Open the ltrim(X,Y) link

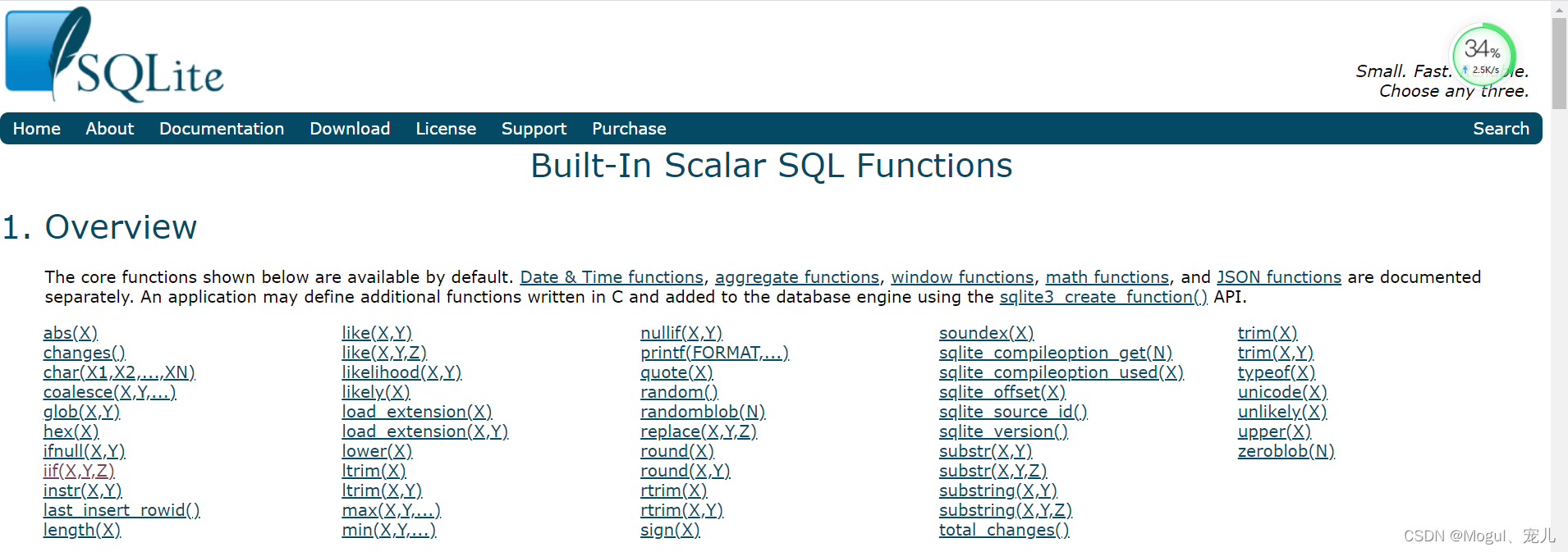[x=383, y=490]
